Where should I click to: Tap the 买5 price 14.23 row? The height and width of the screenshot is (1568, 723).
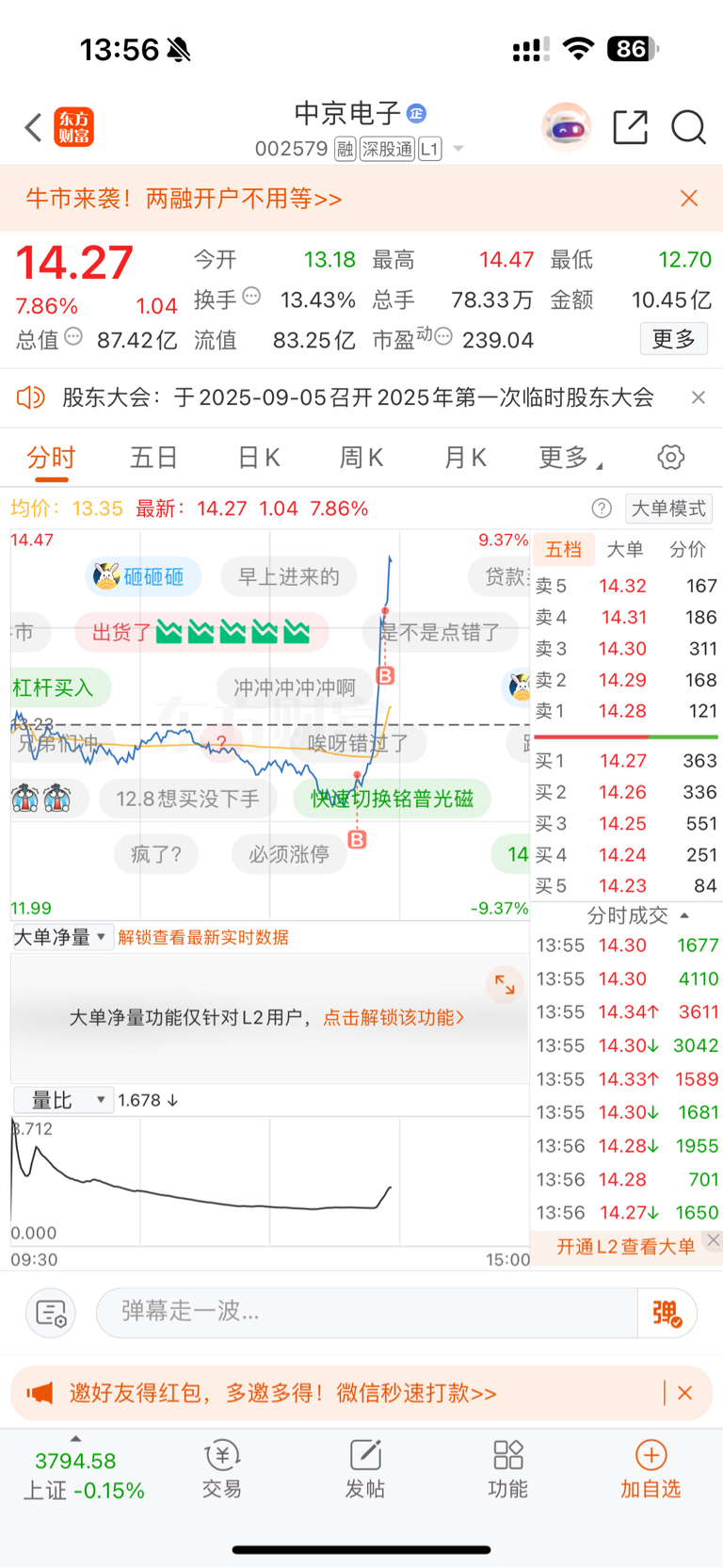coord(626,886)
